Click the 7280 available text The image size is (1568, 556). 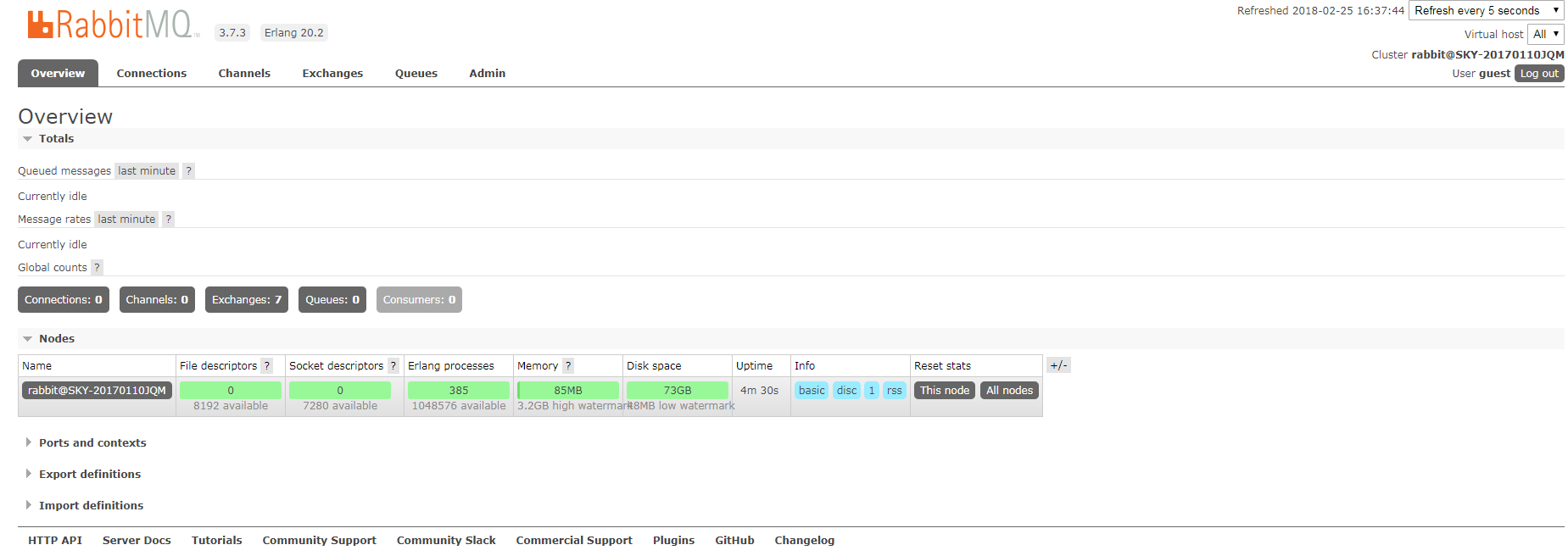click(x=340, y=406)
